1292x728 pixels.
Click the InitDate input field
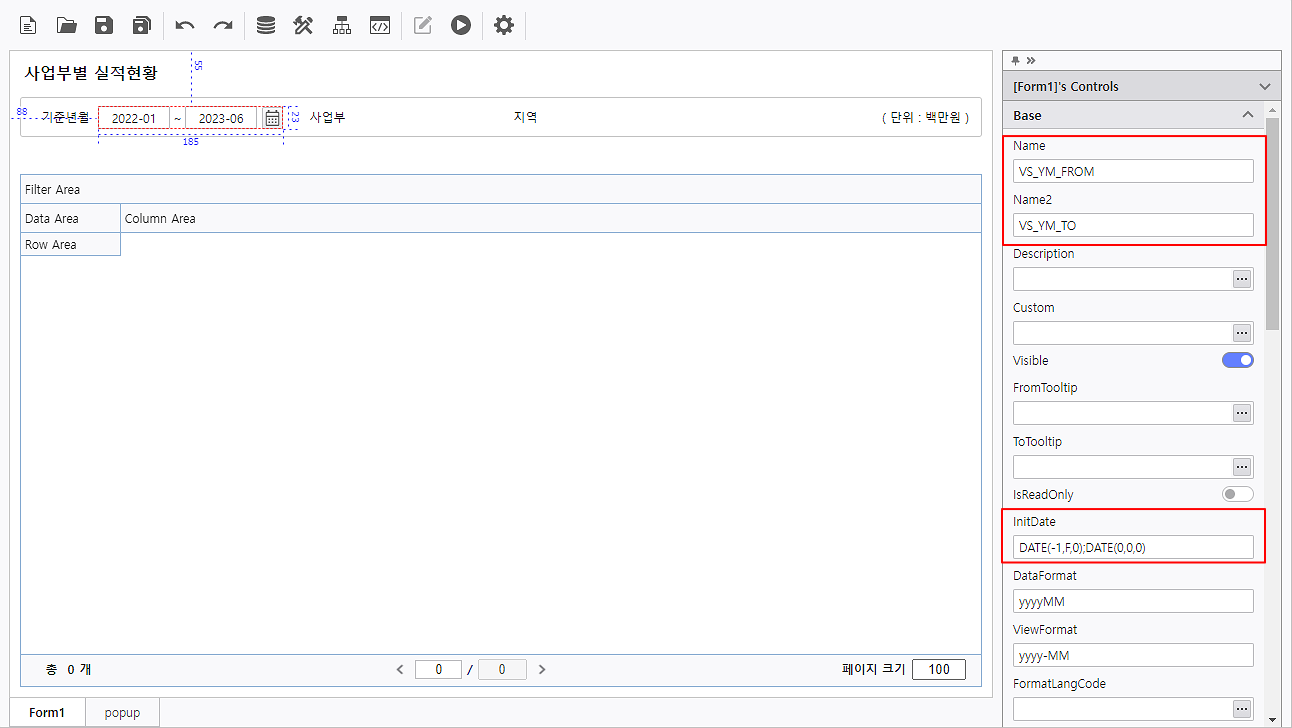click(x=1132, y=547)
